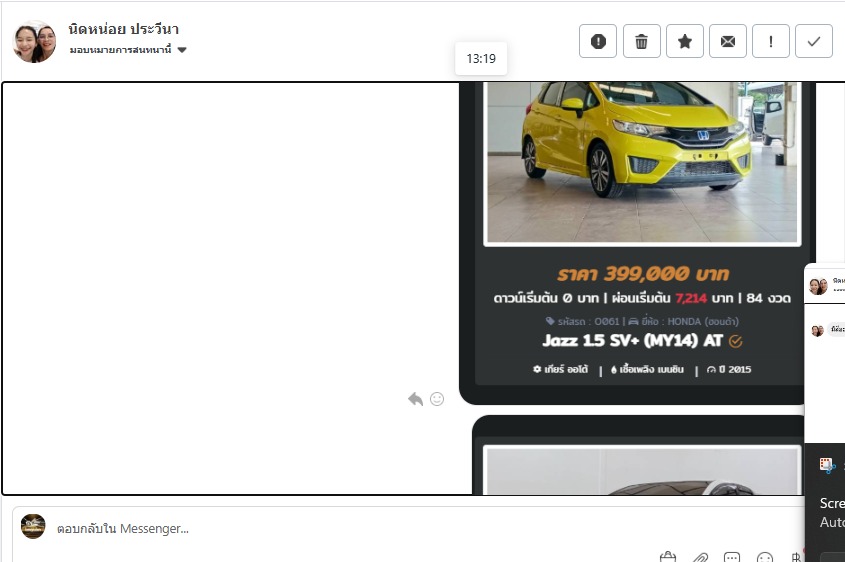Delete conversation with the trash icon
The image size is (845, 562).
[641, 41]
